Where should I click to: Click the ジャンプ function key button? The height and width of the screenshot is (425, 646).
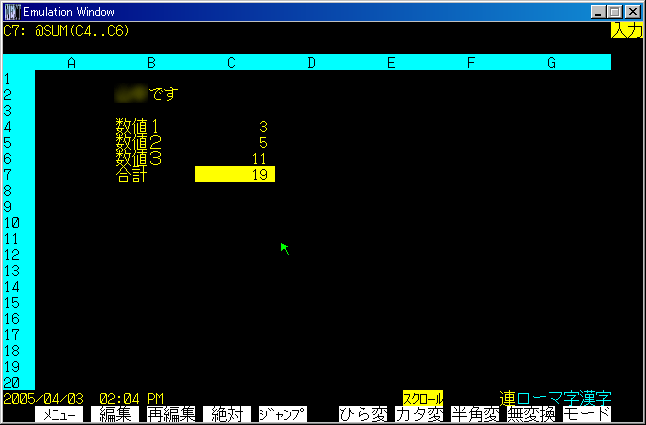283,414
